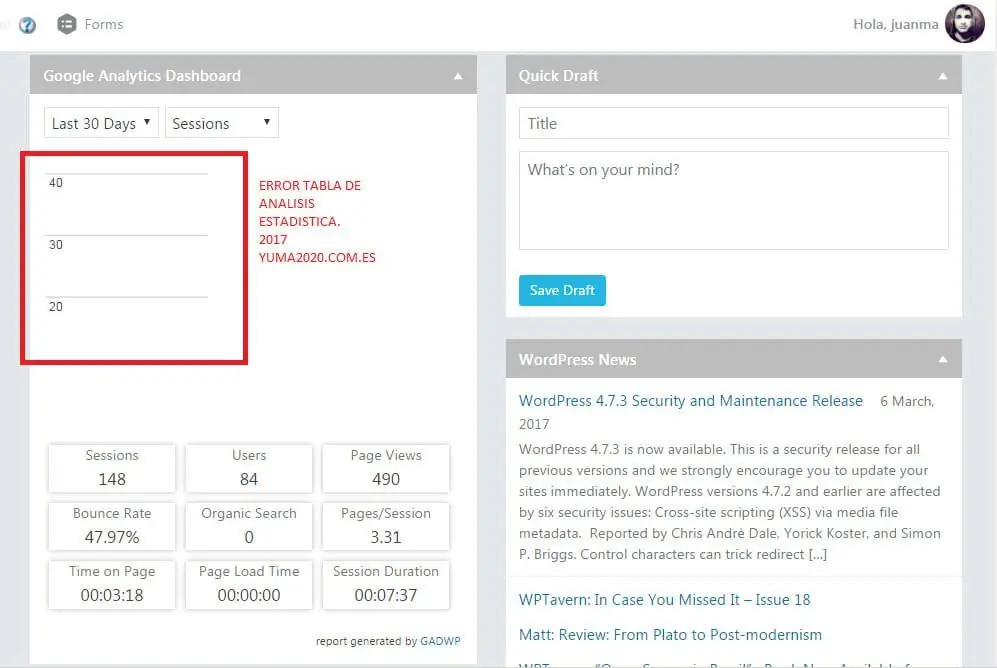
Task: Click the Users 84 stat box
Action: click(249, 468)
